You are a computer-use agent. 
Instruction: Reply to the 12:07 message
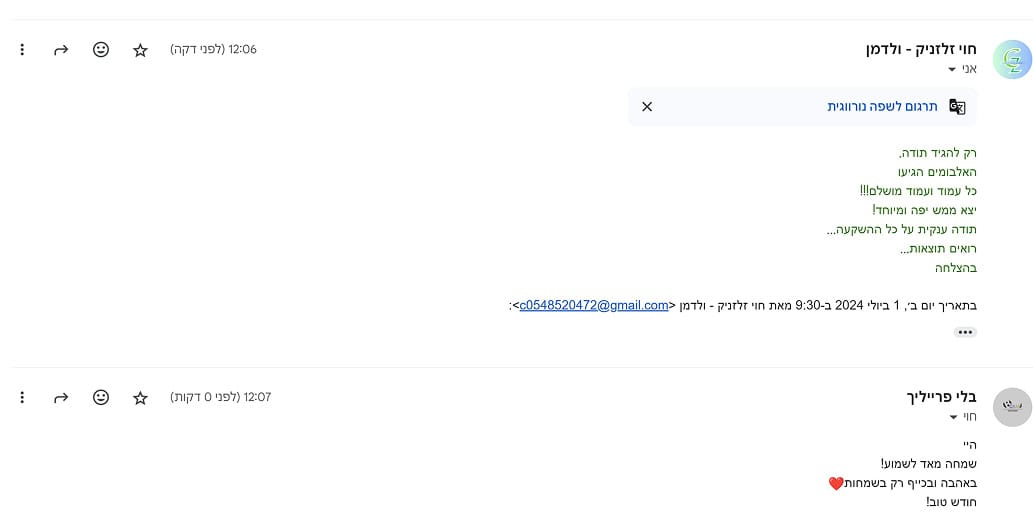(61, 397)
